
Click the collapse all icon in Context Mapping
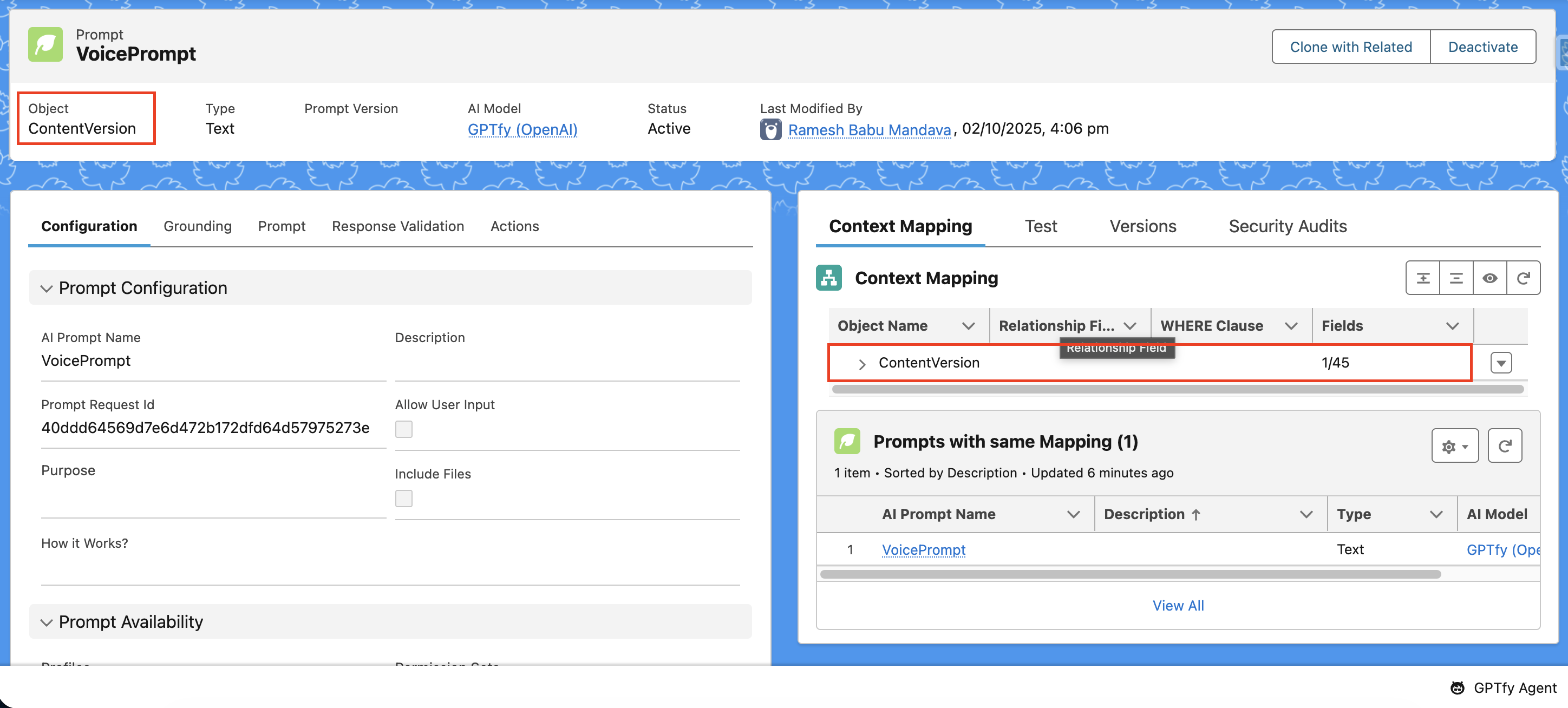coord(1456,278)
